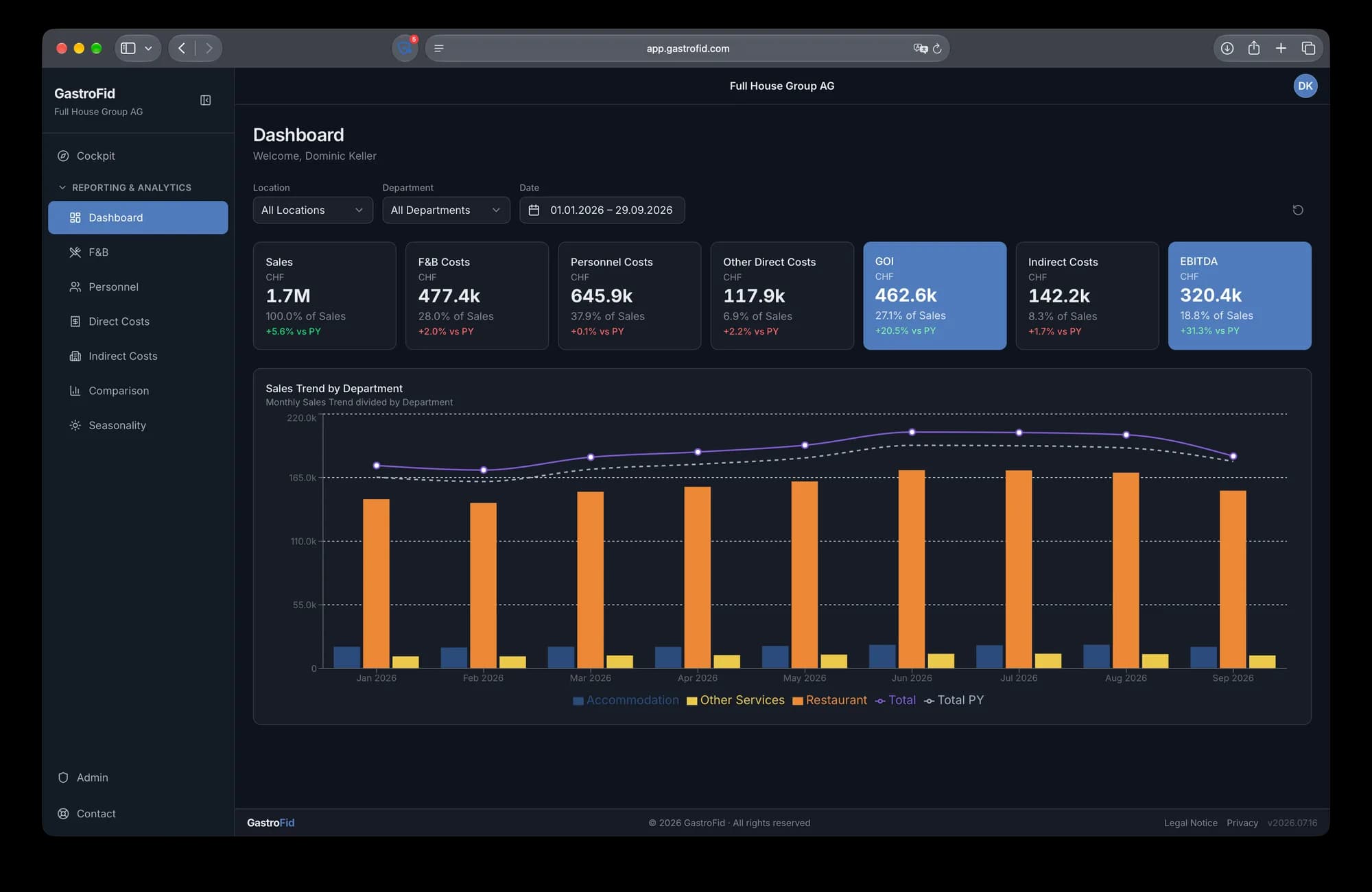Open the Comparison menu item
The image size is (1372, 892).
[138, 391]
